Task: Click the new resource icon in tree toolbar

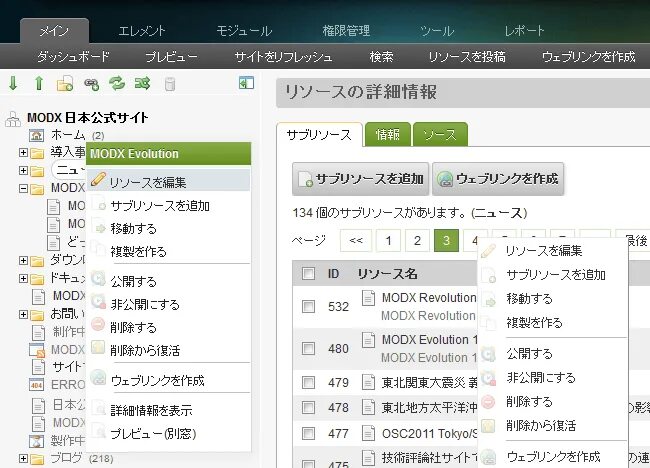Action: tap(65, 84)
